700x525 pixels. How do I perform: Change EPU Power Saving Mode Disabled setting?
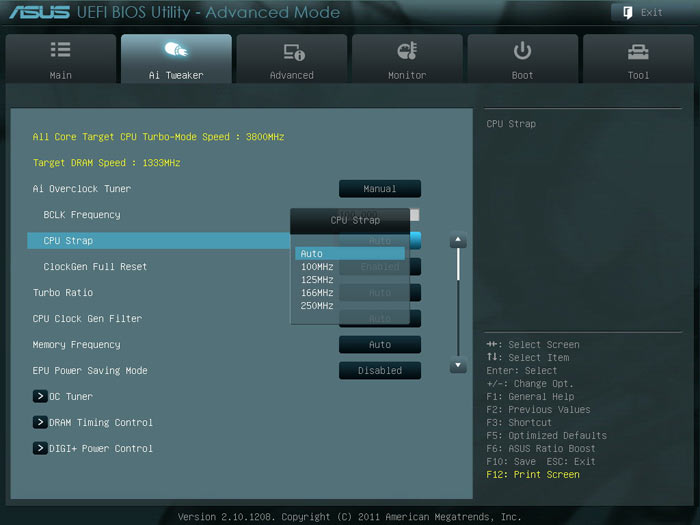point(379,371)
